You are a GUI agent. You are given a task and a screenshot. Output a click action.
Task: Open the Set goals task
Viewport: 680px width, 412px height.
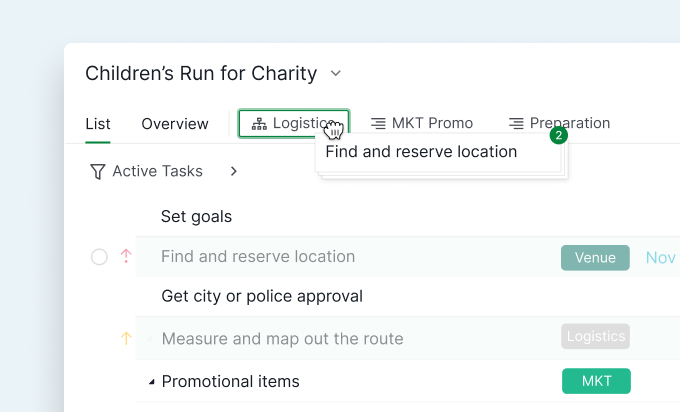pyautogui.click(x=196, y=216)
